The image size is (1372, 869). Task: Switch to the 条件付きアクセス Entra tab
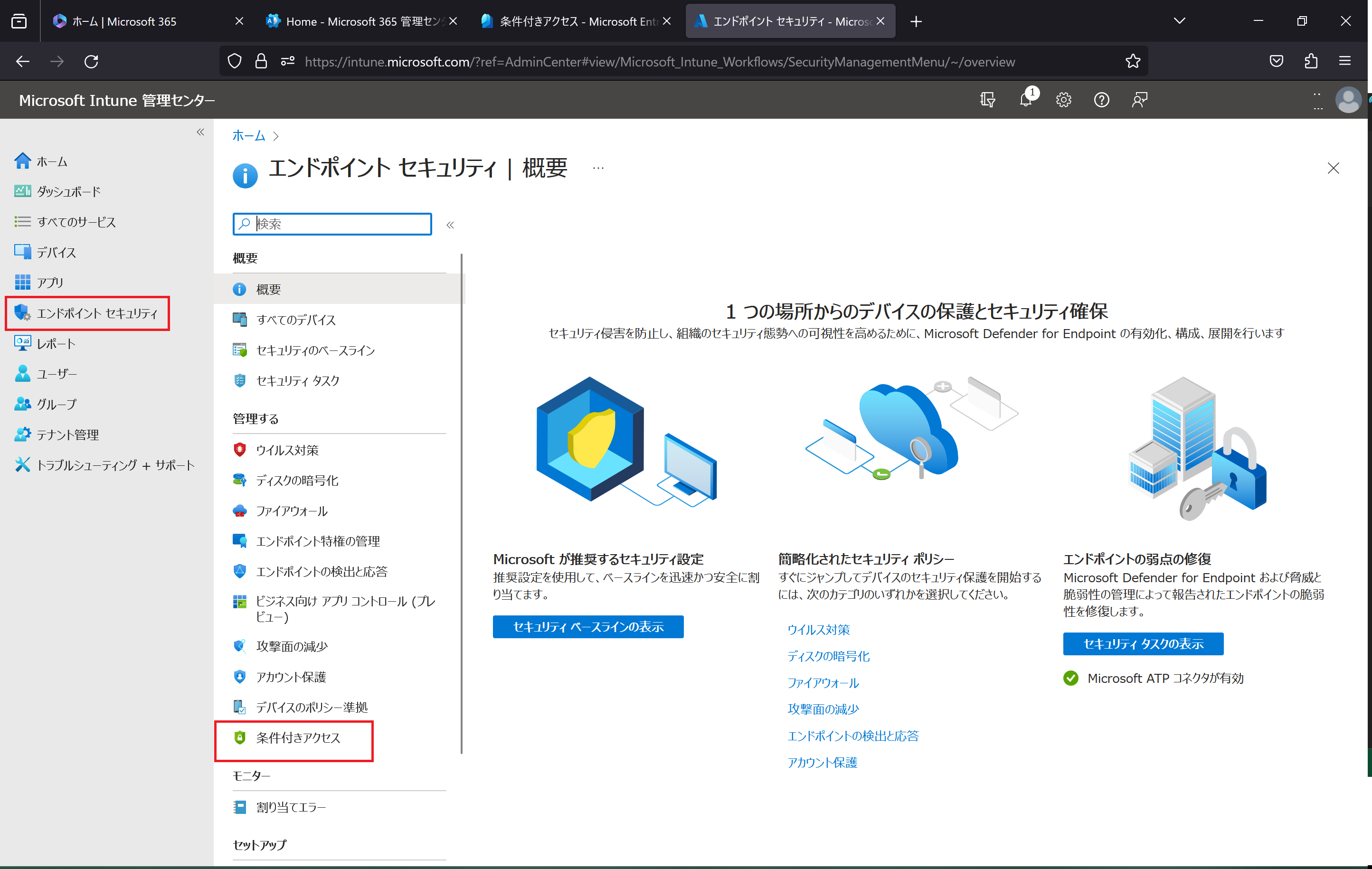(x=576, y=21)
